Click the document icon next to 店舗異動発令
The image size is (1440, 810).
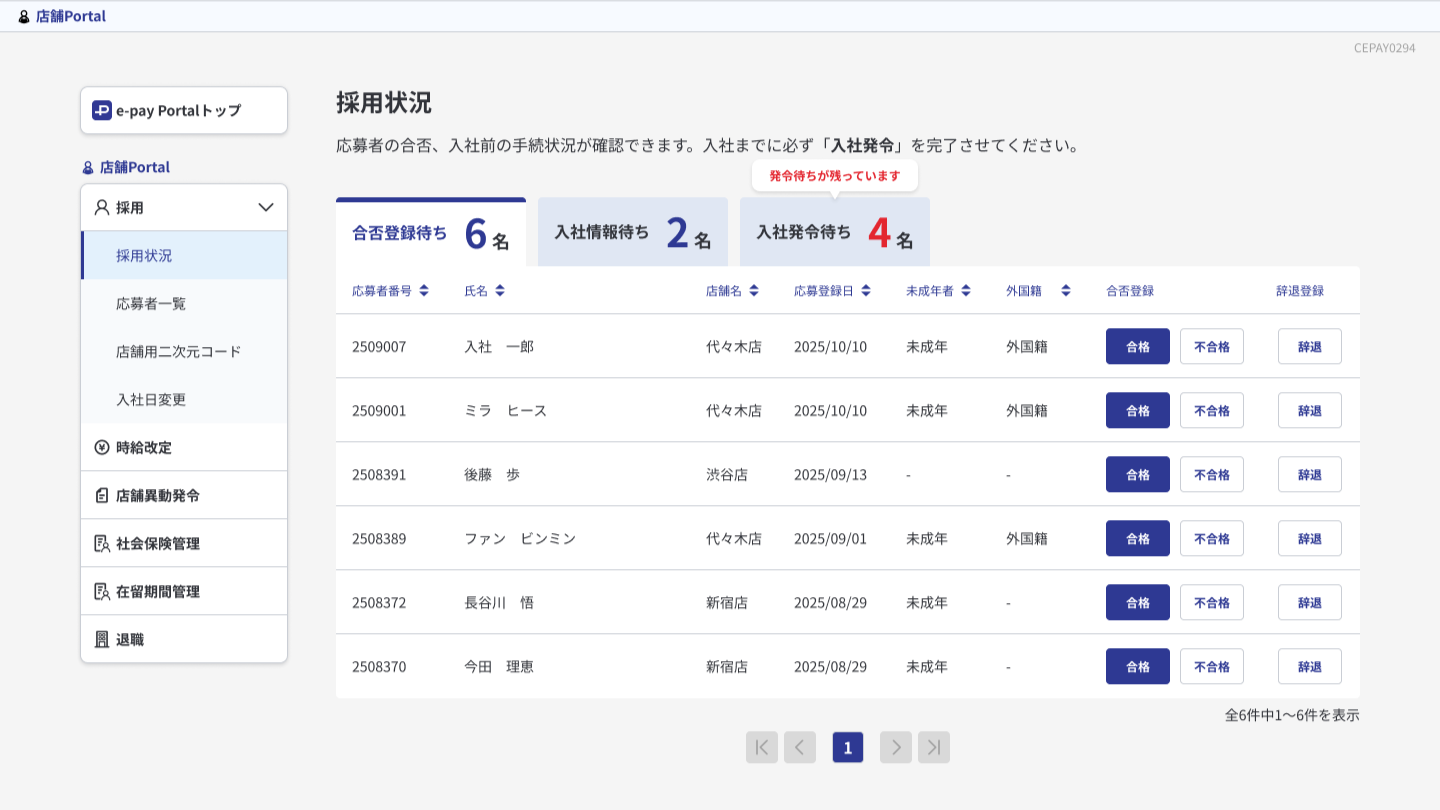[101, 495]
